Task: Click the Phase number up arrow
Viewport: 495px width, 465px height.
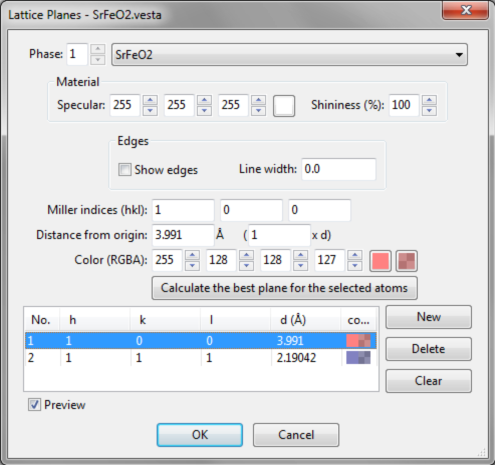Action: point(98,49)
